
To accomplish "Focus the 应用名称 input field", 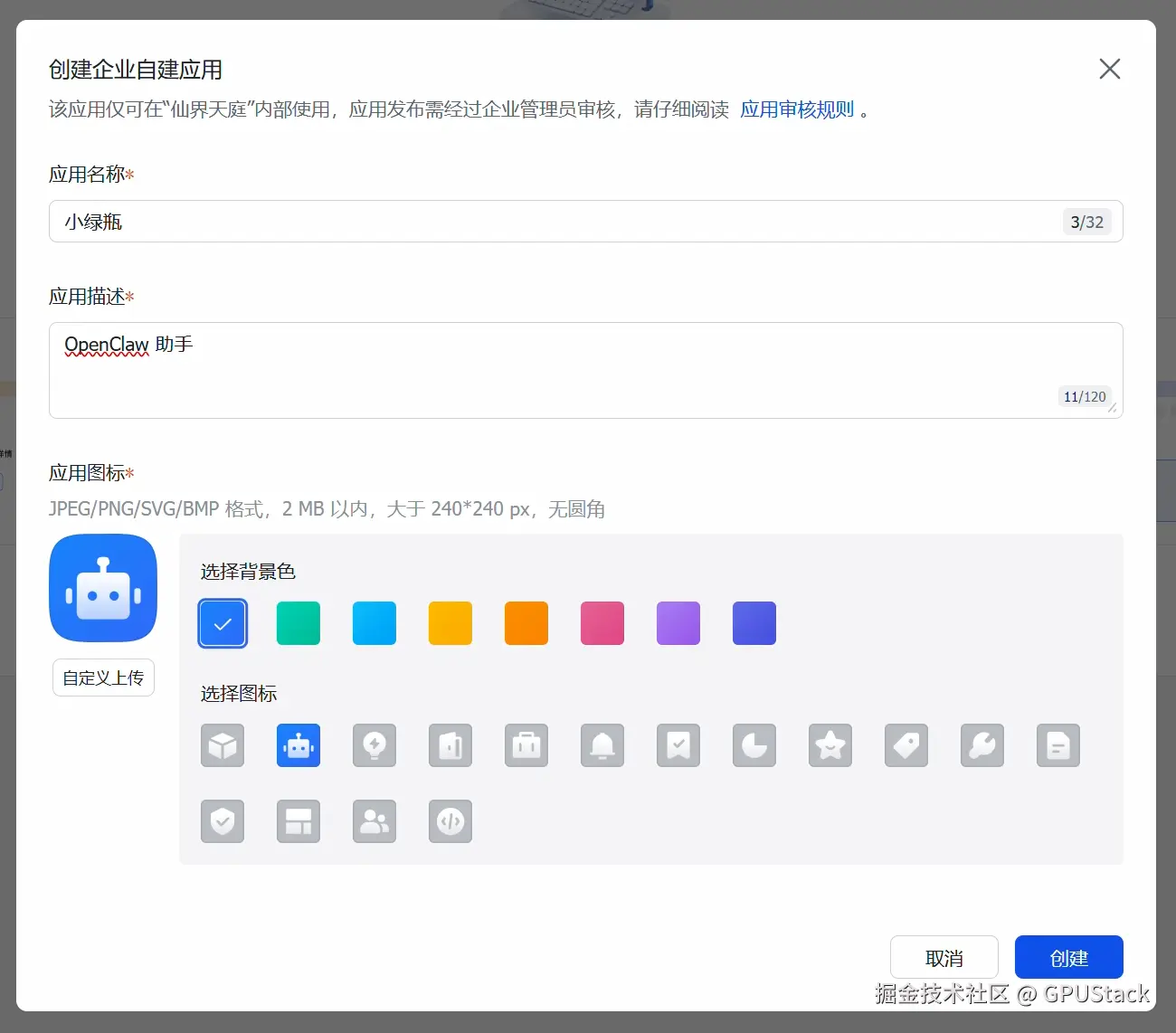I will (586, 222).
